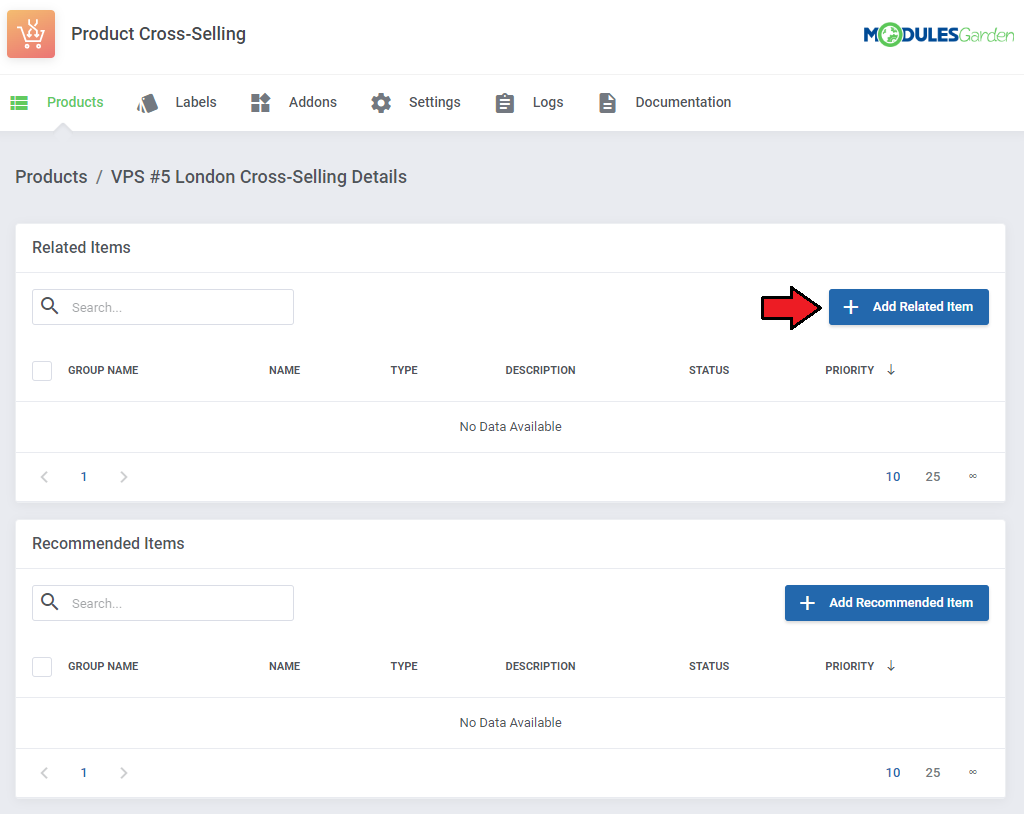The height and width of the screenshot is (814, 1024).
Task: Sort Related Items by NAME column
Action: pyautogui.click(x=285, y=370)
